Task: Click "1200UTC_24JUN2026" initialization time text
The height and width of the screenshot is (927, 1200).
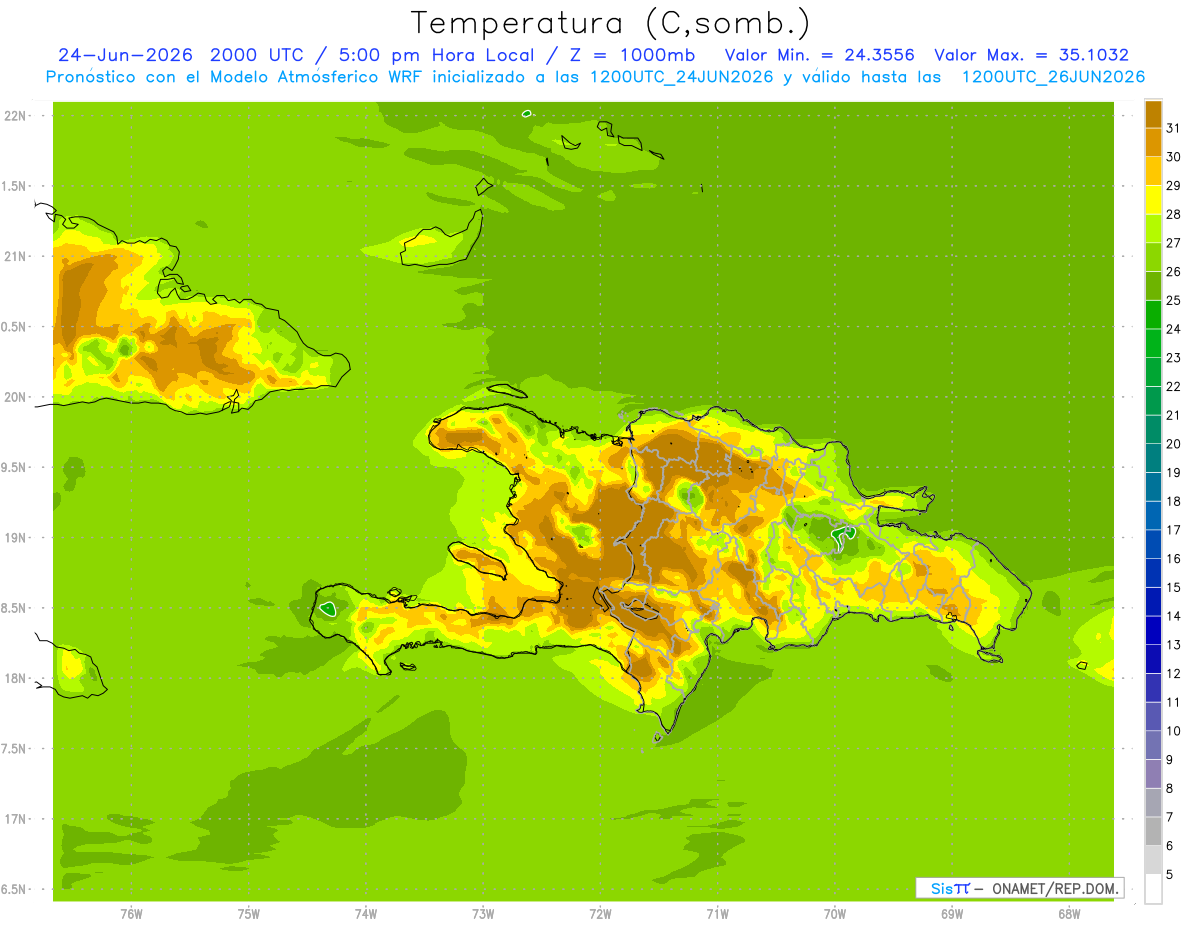Action: click(682, 77)
